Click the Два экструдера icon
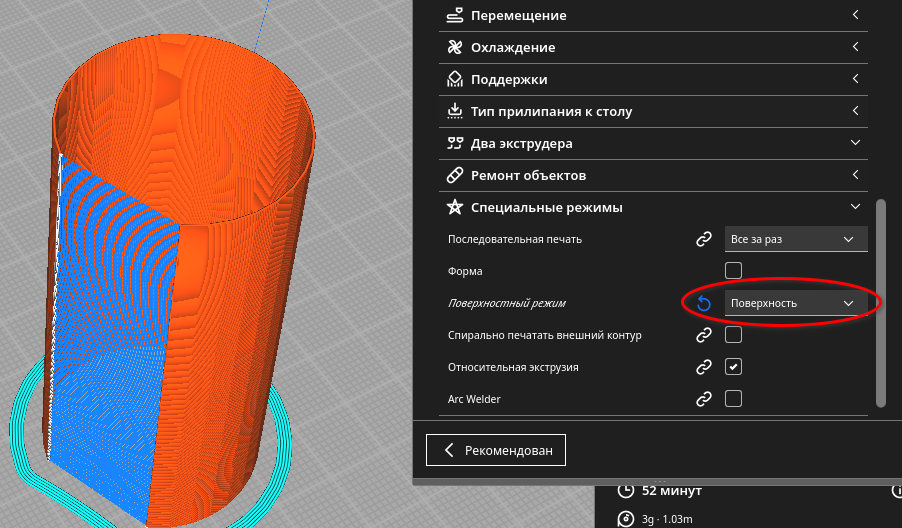Screen dimensions: 902x528 coord(454,143)
